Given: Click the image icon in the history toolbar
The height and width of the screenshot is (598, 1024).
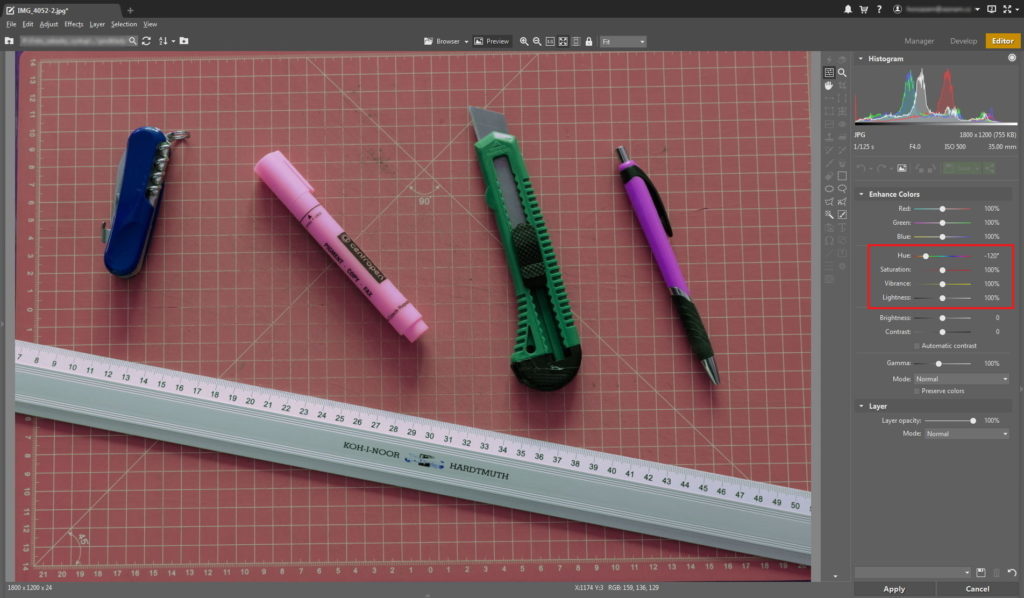Looking at the screenshot, I should [902, 168].
